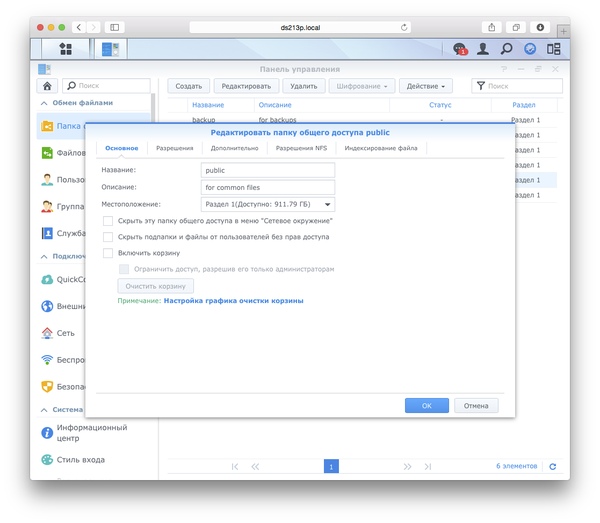Click the Group icon in sidebar
600x523 pixels.
point(47,206)
